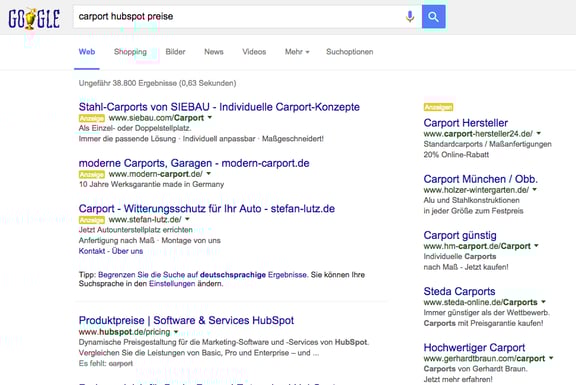Expand arrow beside holzer-wintergarten.de URL
Screen dimensions: 576x385
click(x=534, y=190)
